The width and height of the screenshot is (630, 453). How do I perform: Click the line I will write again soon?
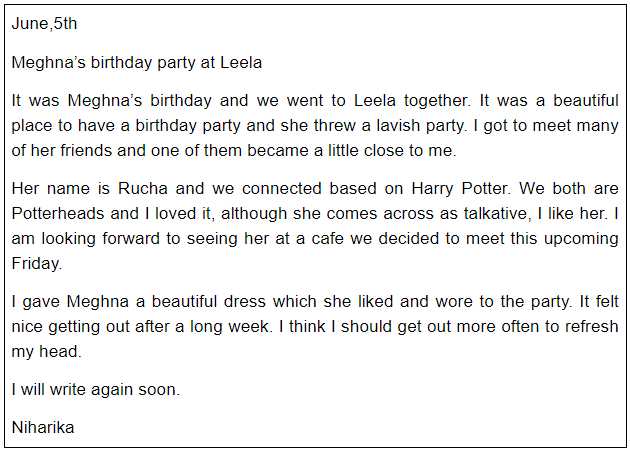(x=96, y=390)
